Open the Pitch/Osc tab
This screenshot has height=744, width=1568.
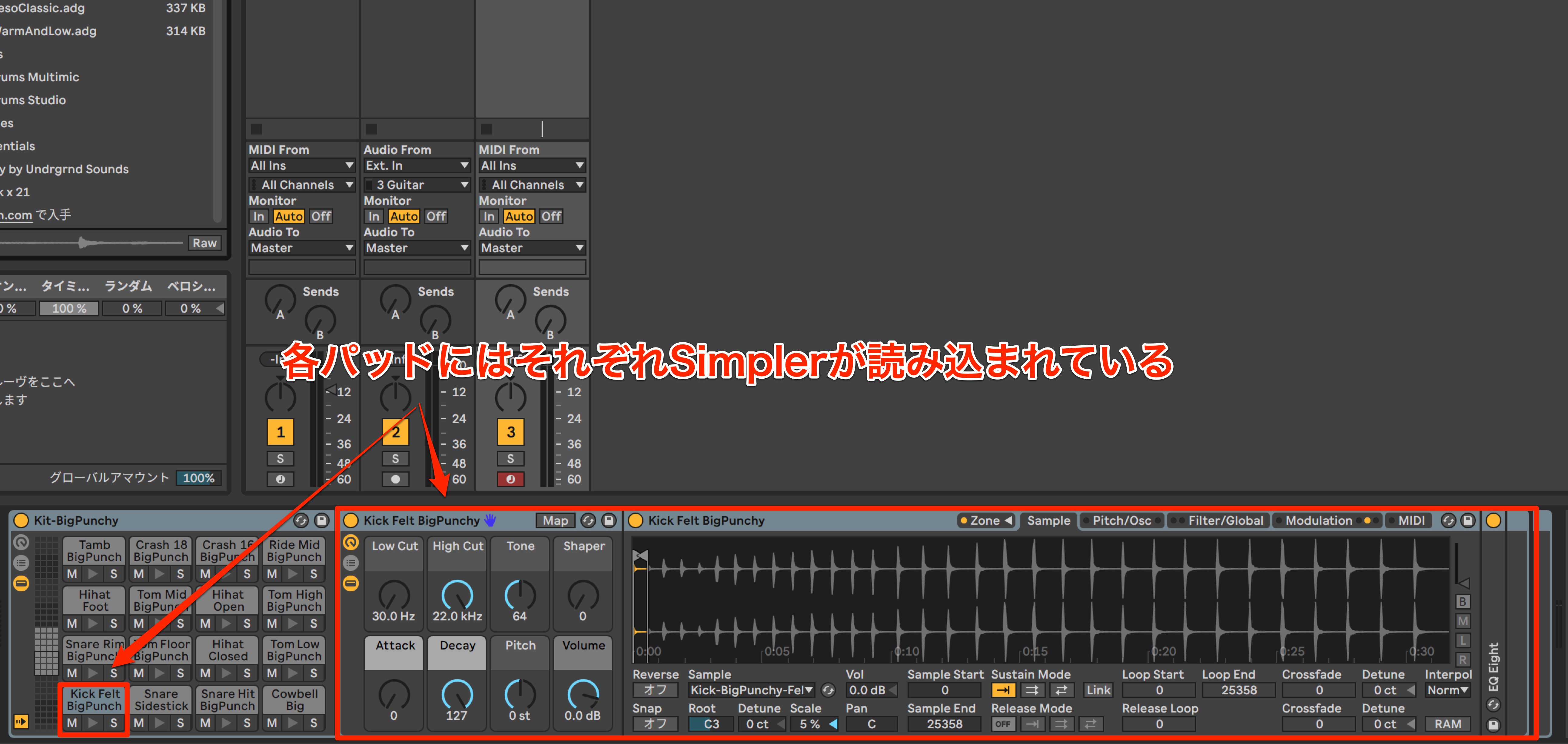coord(1121,520)
